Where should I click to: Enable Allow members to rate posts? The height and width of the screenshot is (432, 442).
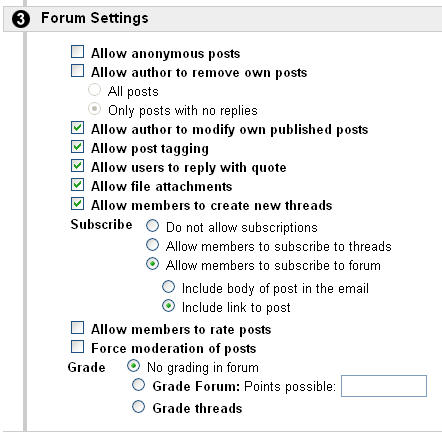click(x=77, y=328)
